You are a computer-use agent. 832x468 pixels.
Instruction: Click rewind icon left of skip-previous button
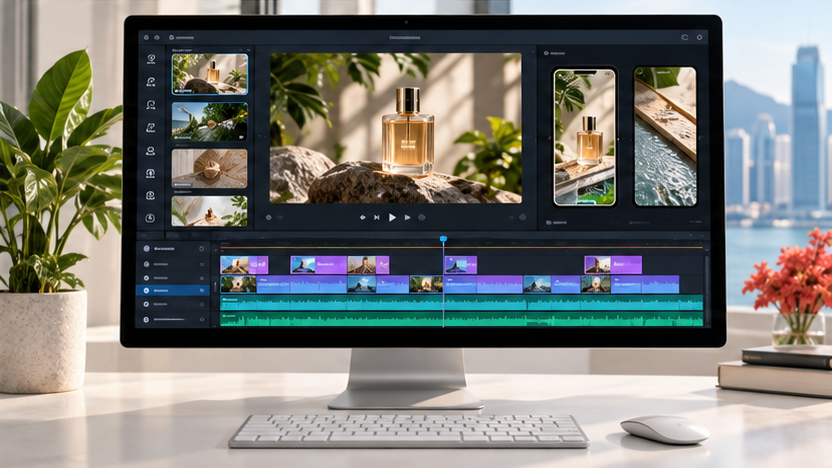pyautogui.click(x=363, y=218)
